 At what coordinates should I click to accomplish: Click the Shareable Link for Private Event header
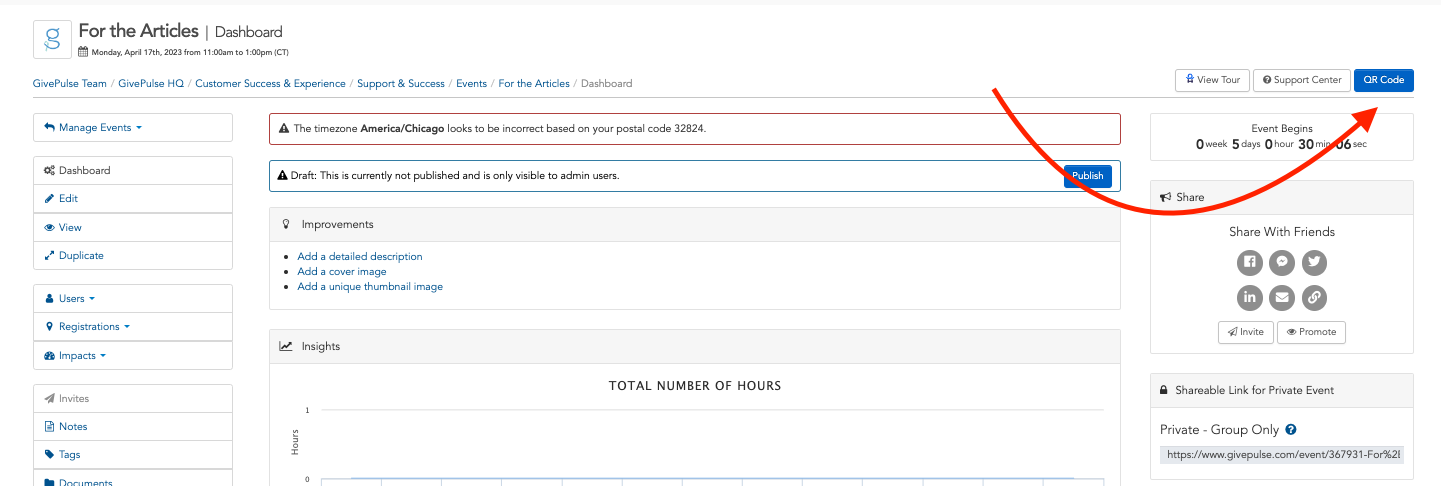tap(1282, 390)
